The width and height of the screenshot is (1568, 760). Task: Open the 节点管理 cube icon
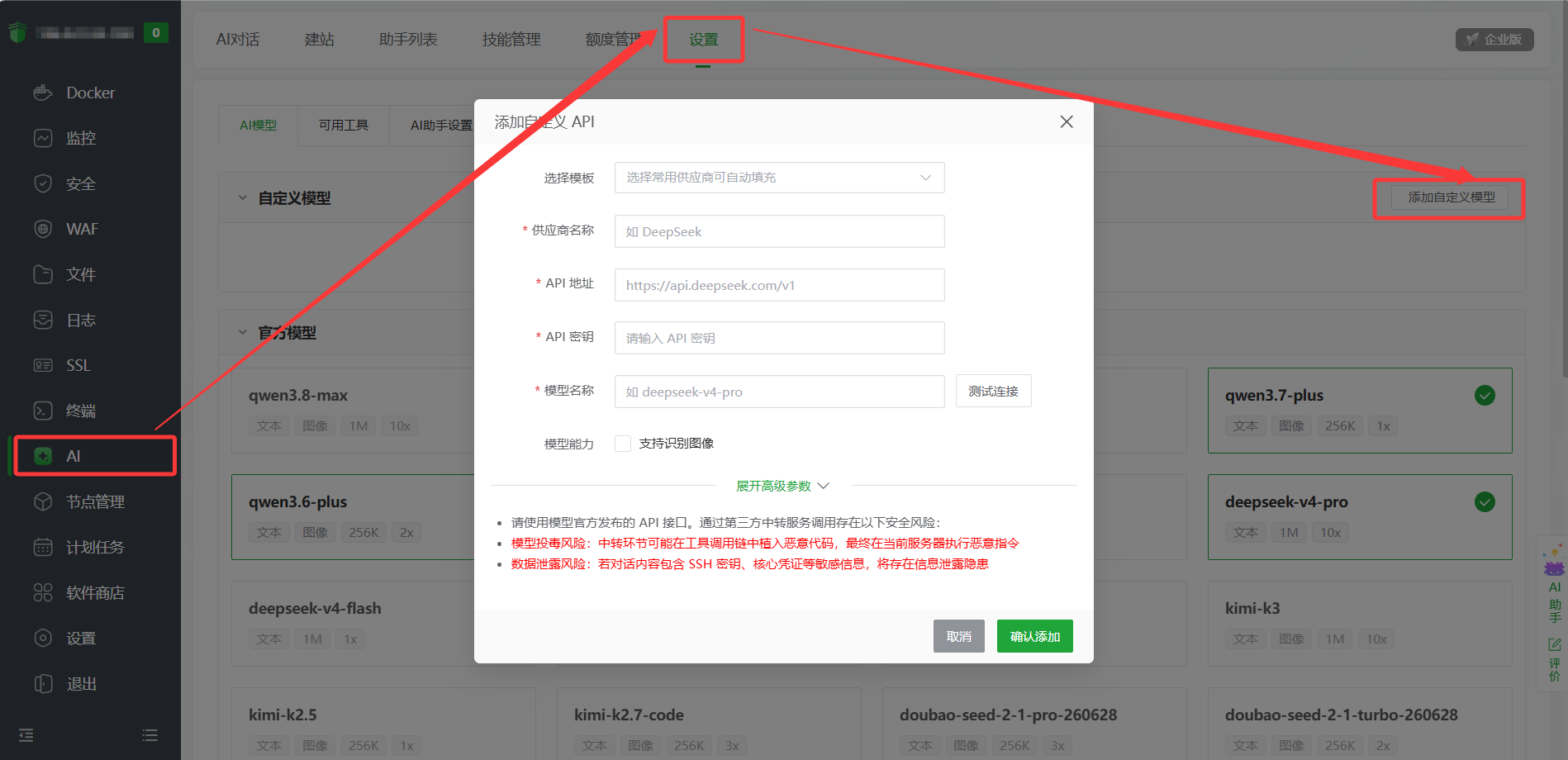coord(43,501)
